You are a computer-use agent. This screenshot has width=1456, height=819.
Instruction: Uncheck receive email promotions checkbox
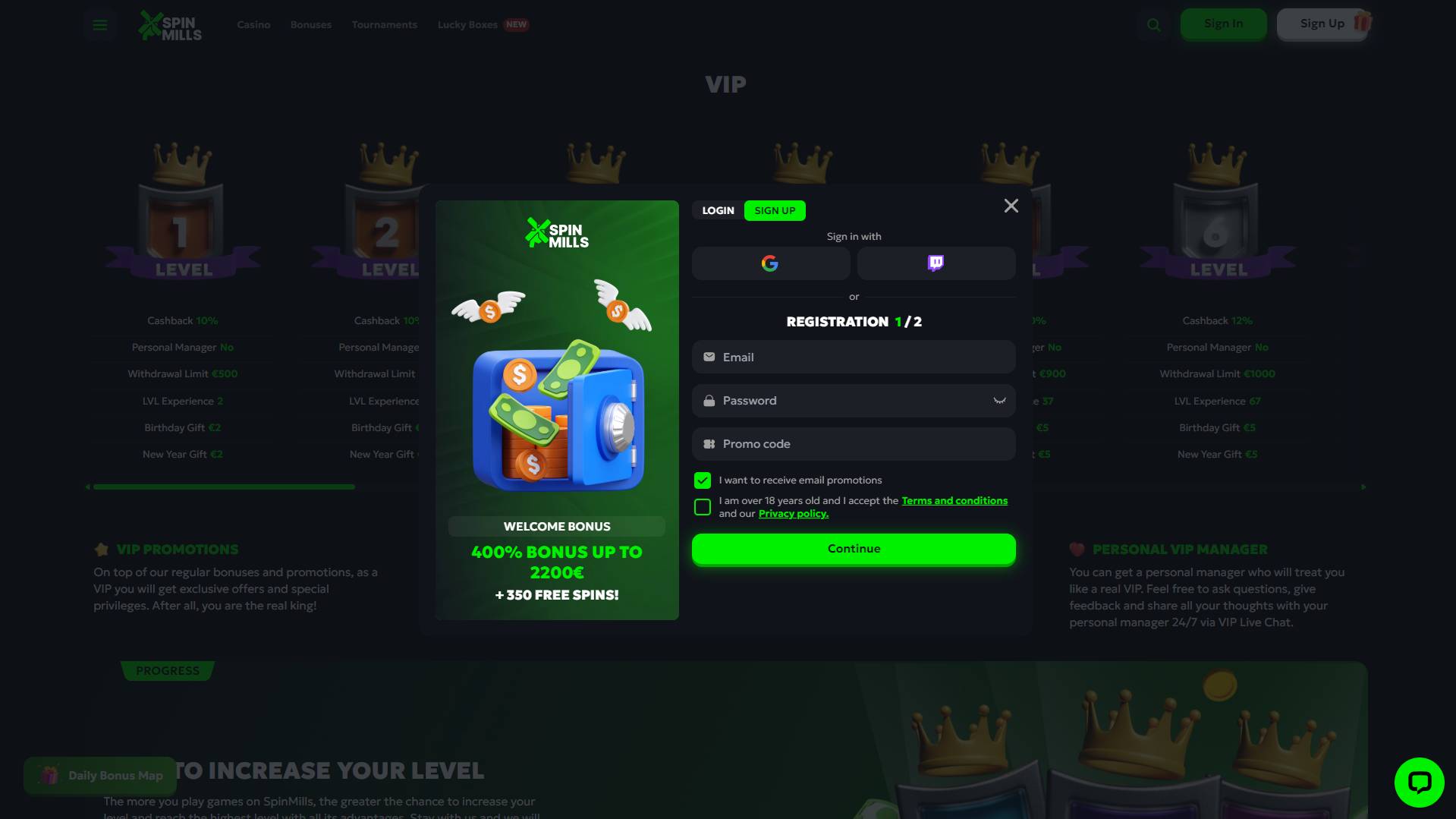(703, 480)
